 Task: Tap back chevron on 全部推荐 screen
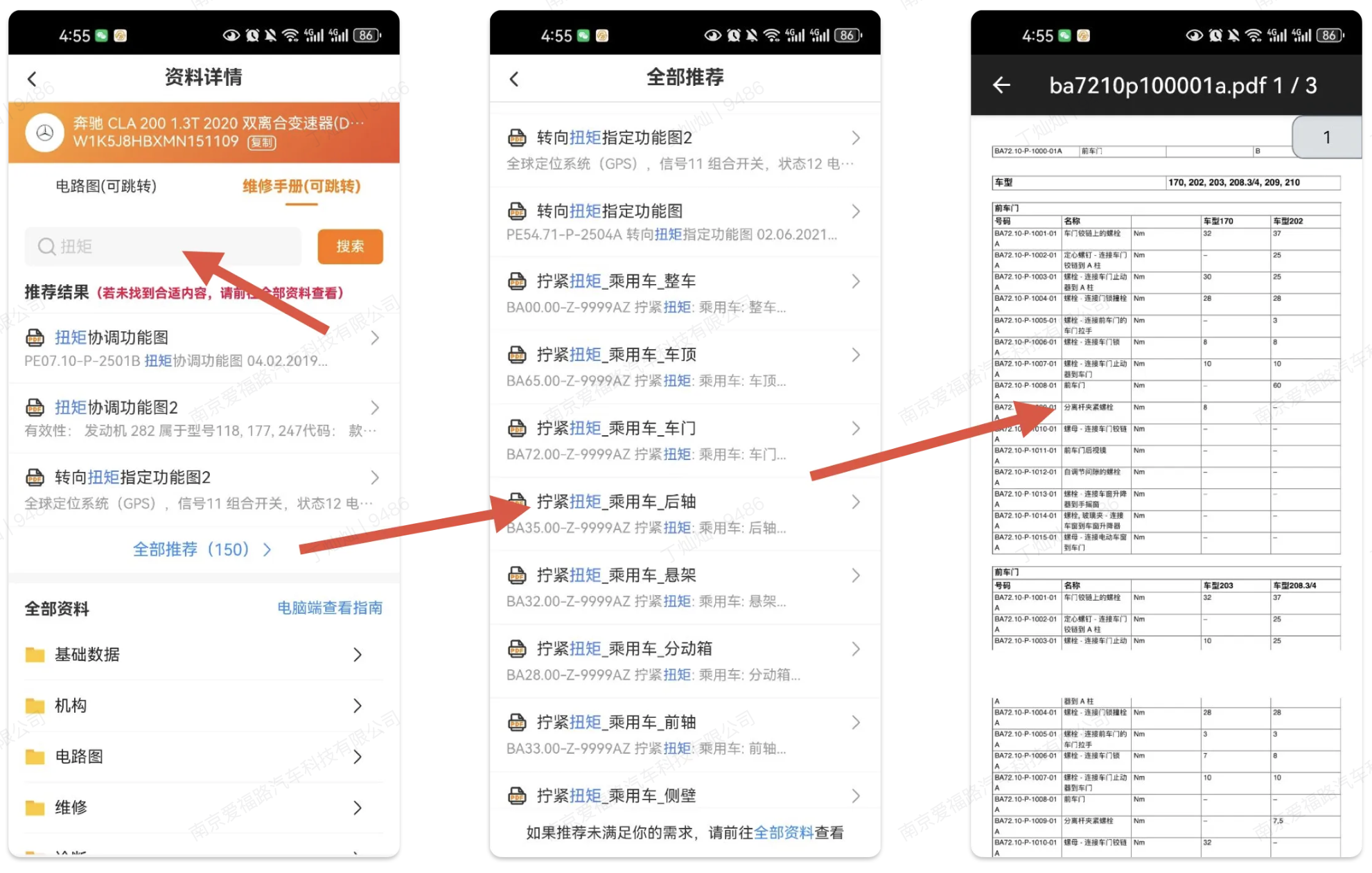[x=513, y=78]
